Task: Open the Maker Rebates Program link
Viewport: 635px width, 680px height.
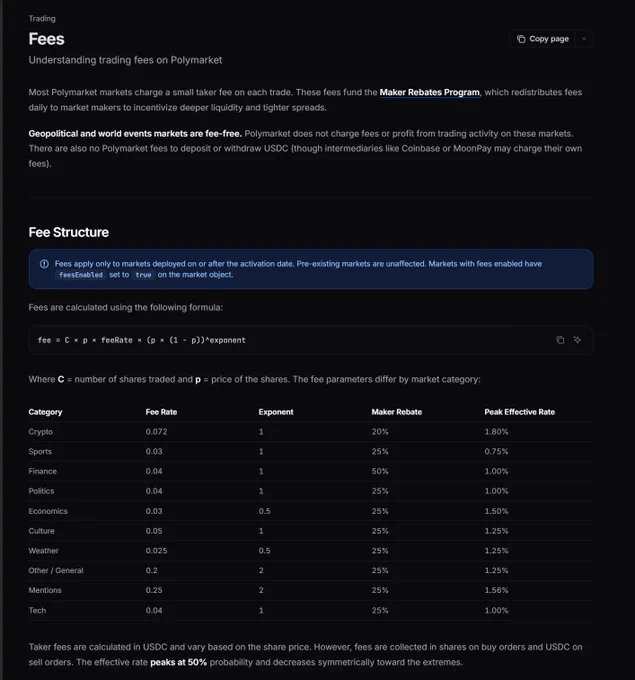Action: pos(429,92)
